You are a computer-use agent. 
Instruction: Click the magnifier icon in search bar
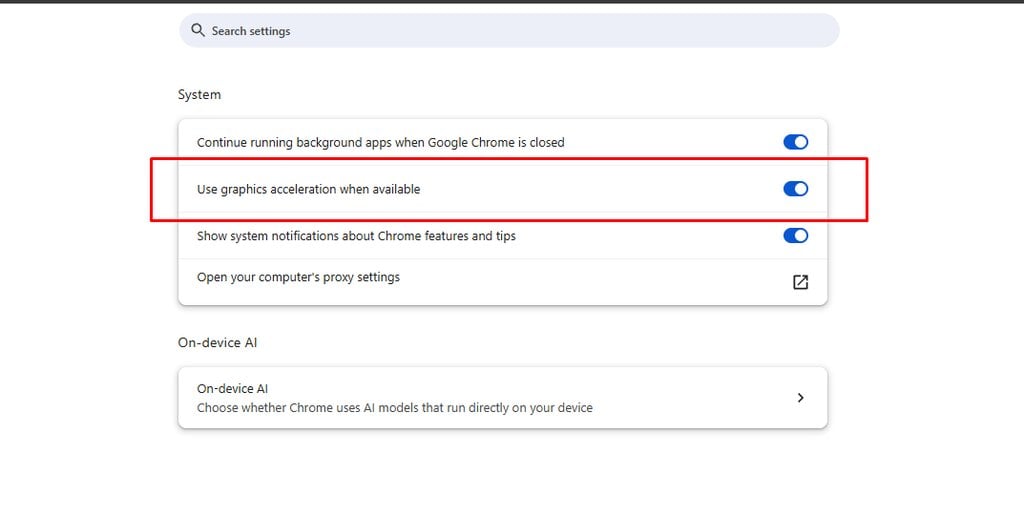(x=198, y=30)
